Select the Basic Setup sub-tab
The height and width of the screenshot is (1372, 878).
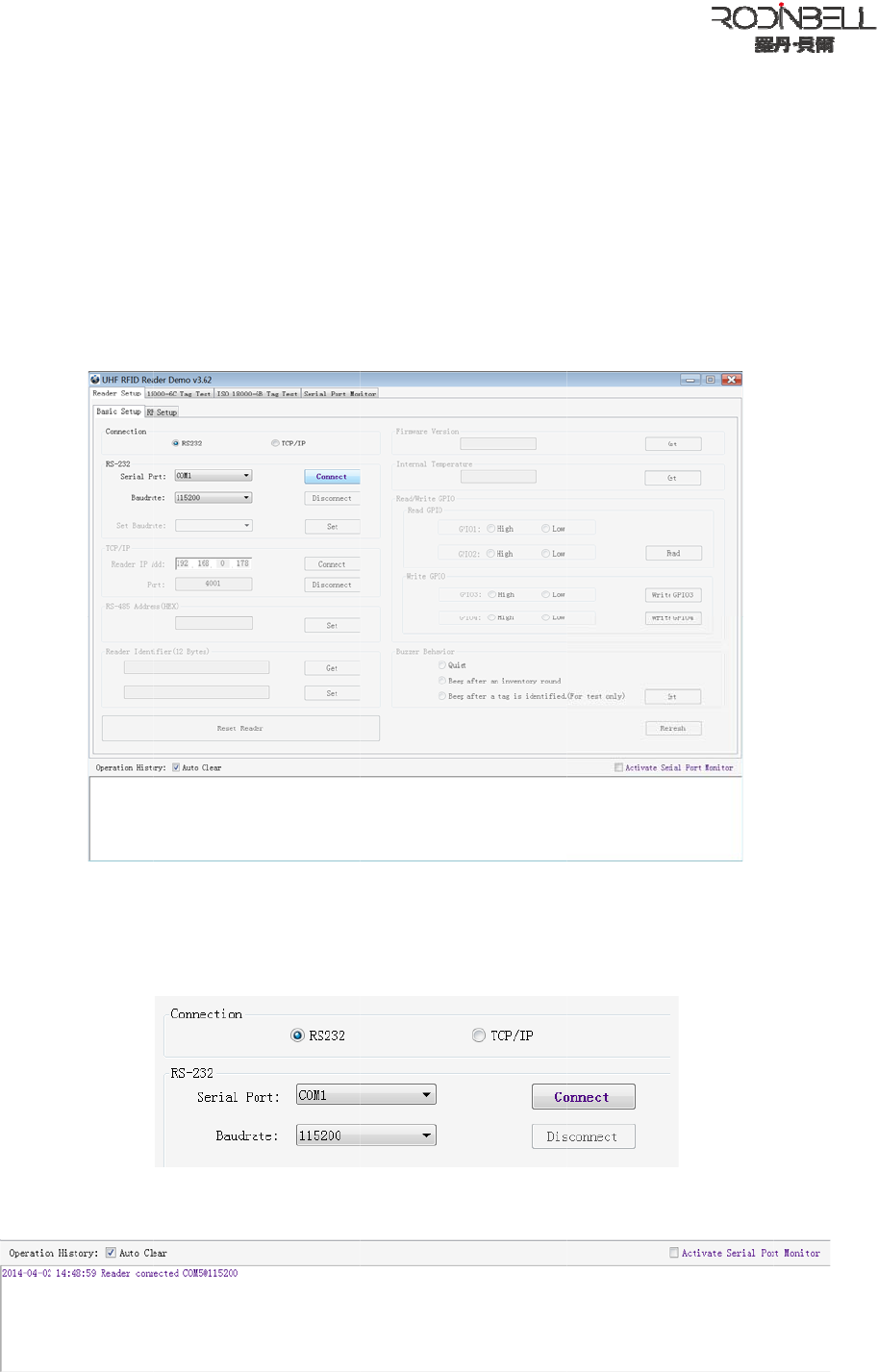[x=118, y=412]
